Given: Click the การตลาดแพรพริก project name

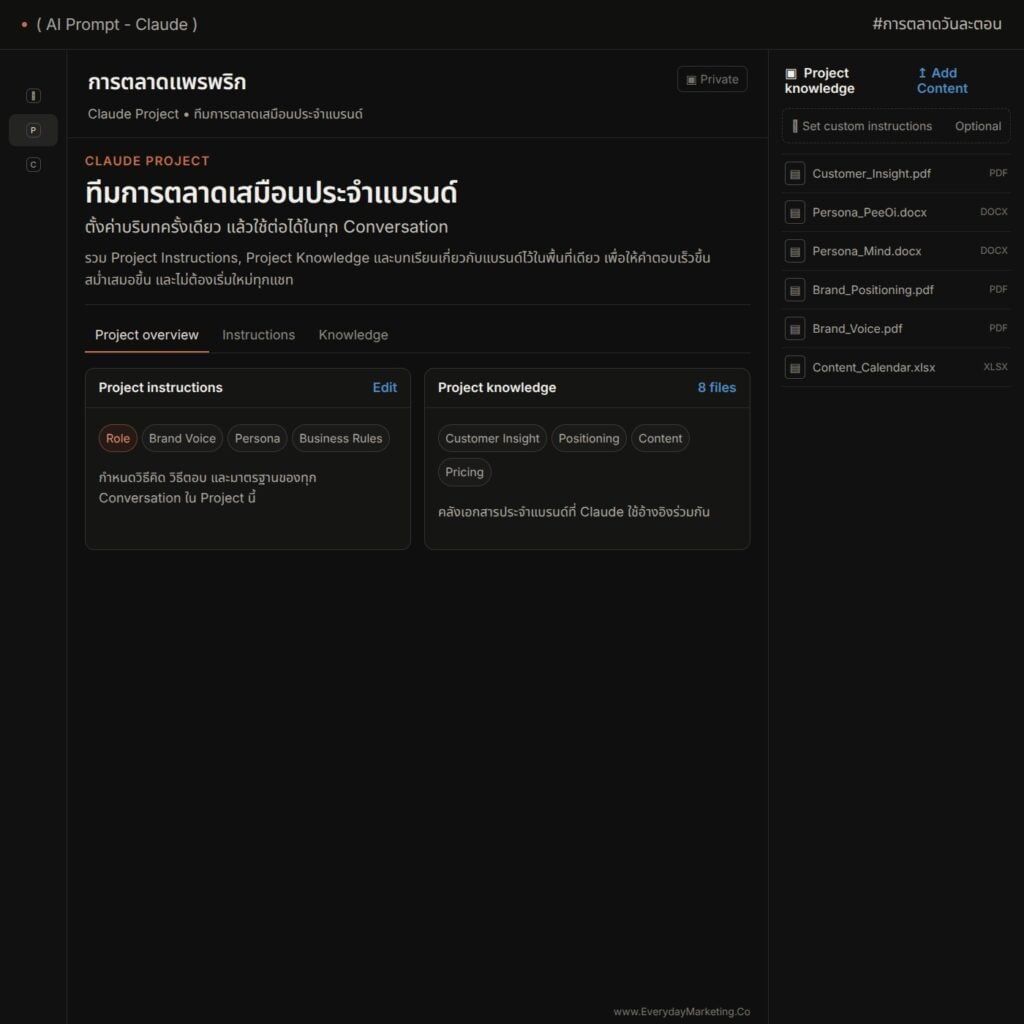Looking at the screenshot, I should coord(167,83).
